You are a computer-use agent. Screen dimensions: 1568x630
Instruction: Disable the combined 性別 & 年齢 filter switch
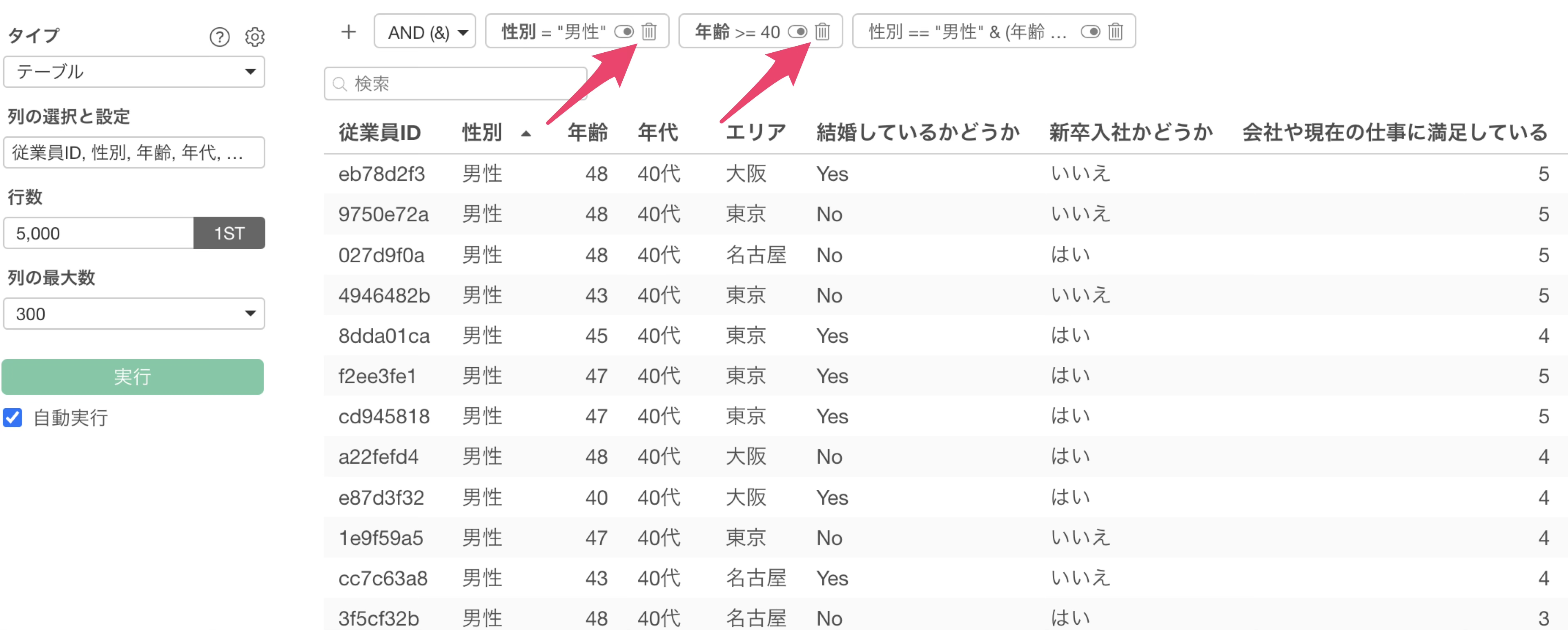pos(1090,32)
